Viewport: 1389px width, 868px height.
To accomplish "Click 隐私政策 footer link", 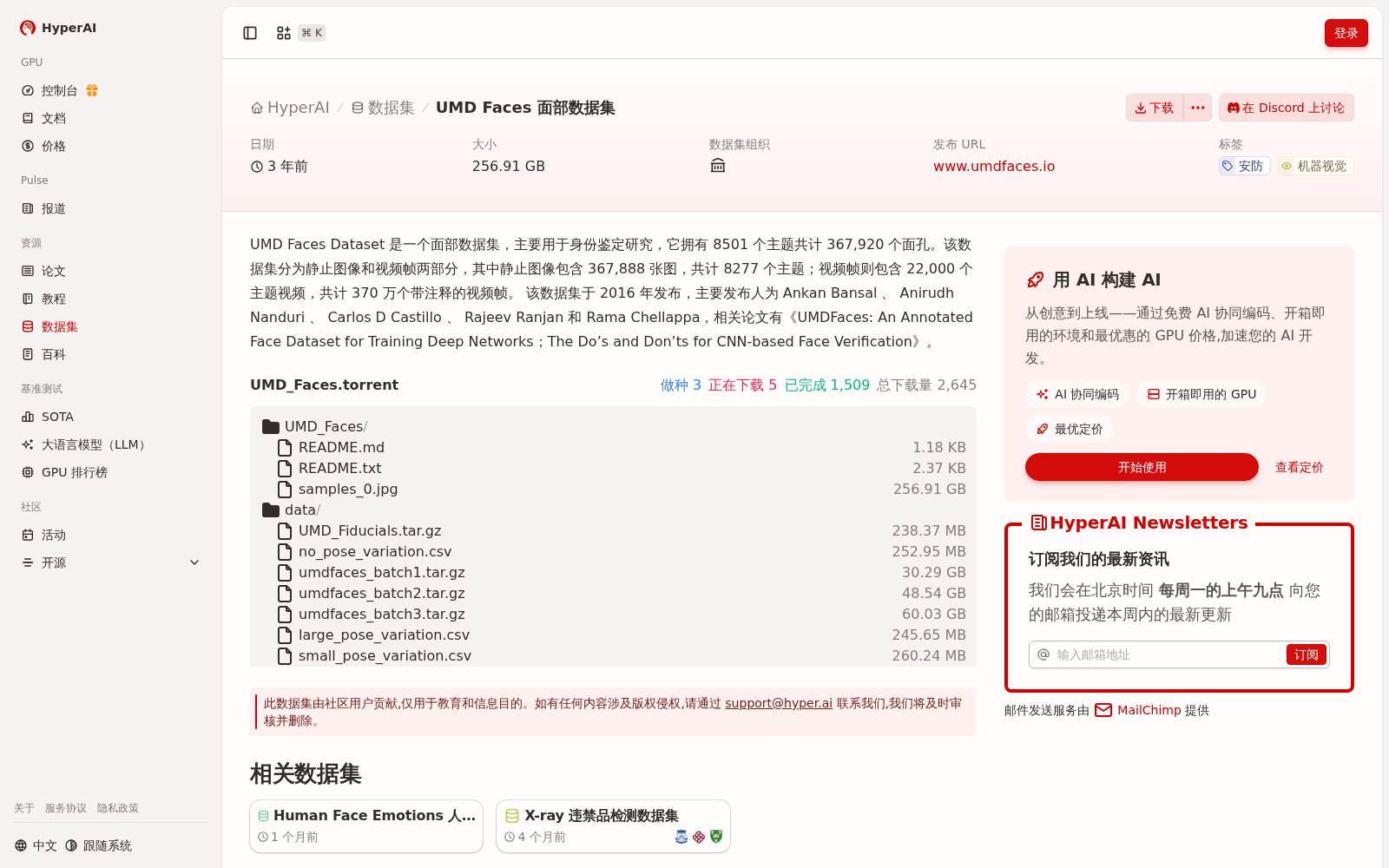I will (118, 808).
